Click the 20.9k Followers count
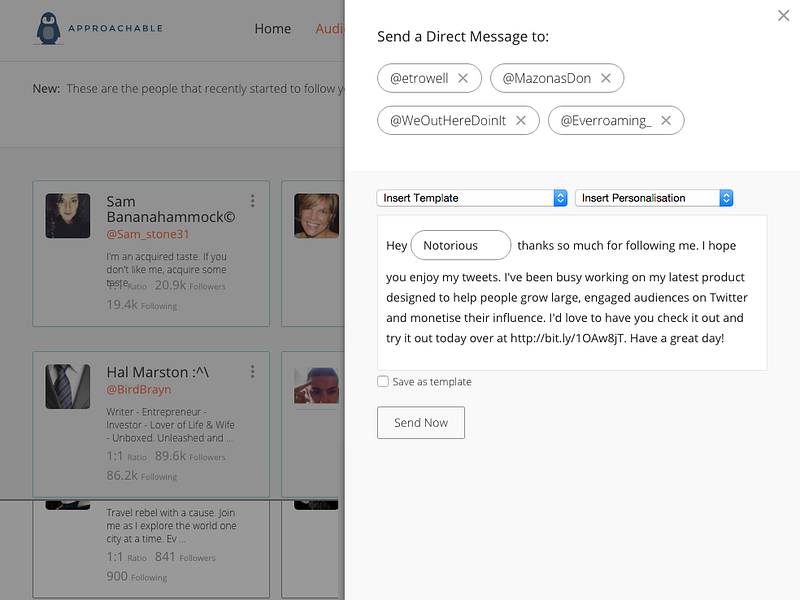This screenshot has width=800, height=600. (x=190, y=285)
